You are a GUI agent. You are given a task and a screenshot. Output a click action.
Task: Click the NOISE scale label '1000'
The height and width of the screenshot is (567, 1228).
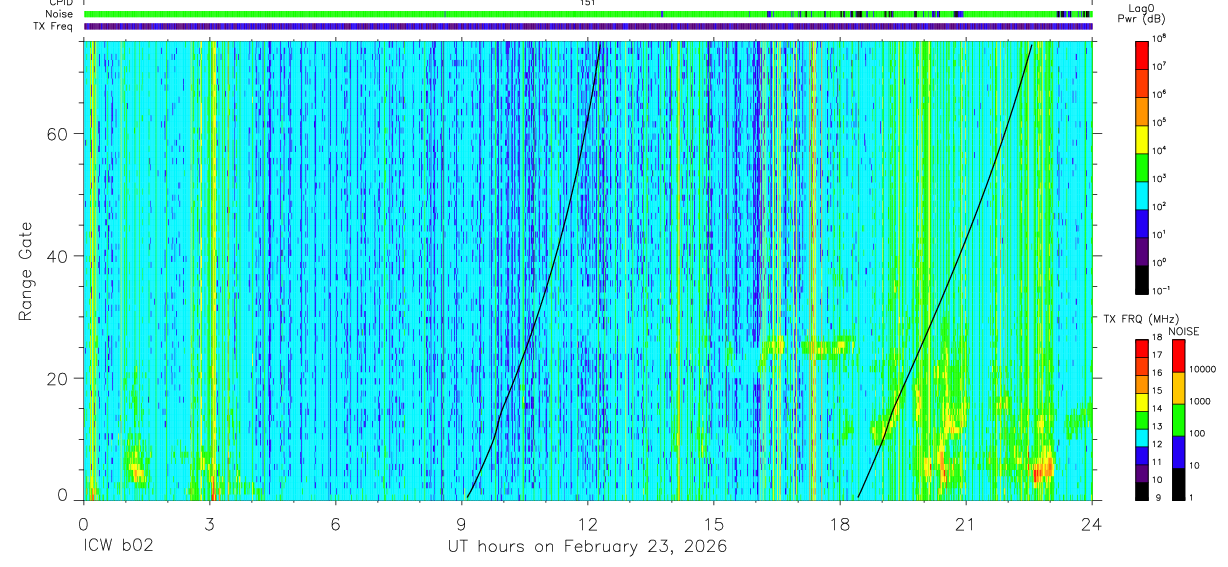(1200, 402)
